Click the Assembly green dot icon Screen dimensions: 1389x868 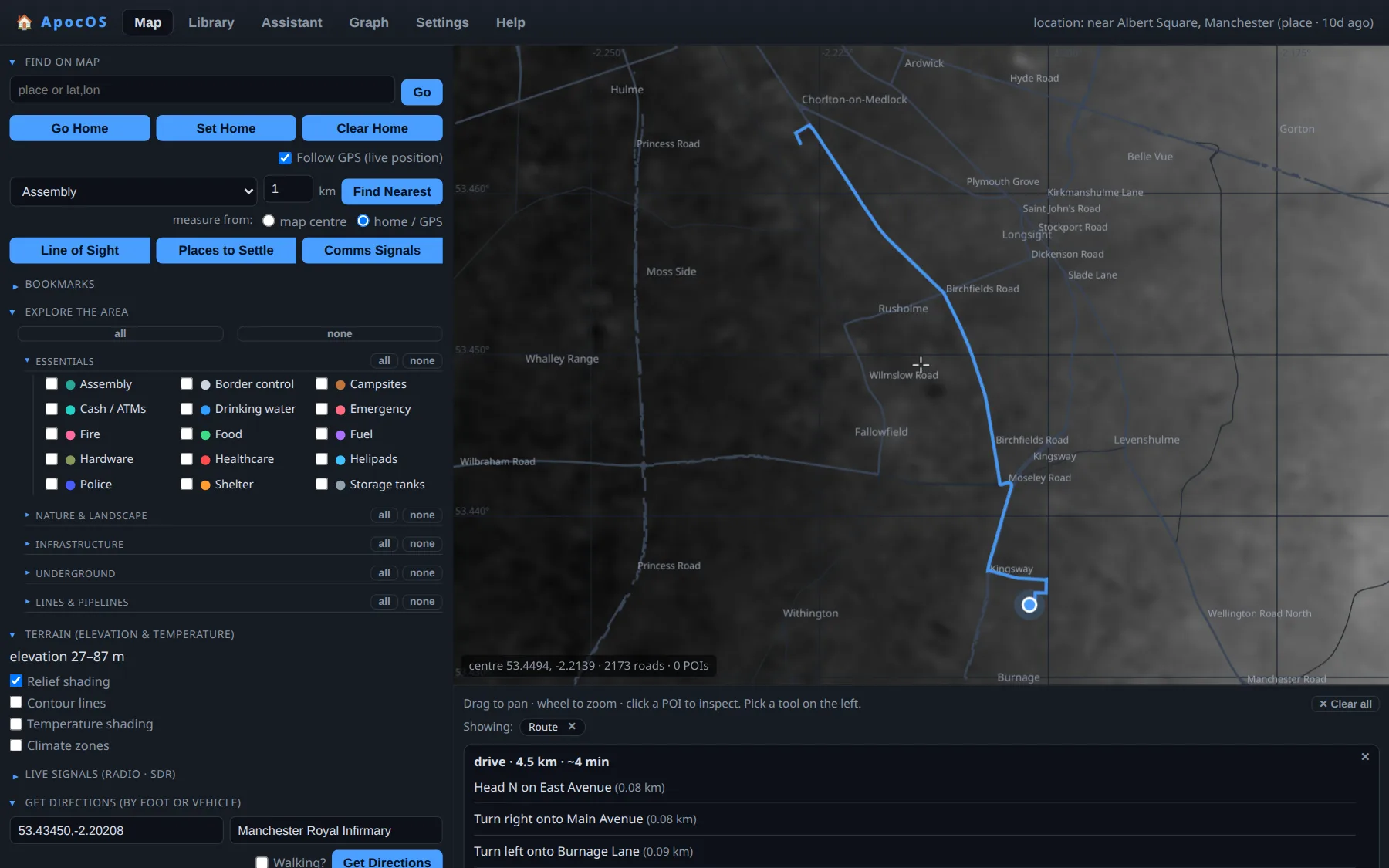(x=70, y=385)
